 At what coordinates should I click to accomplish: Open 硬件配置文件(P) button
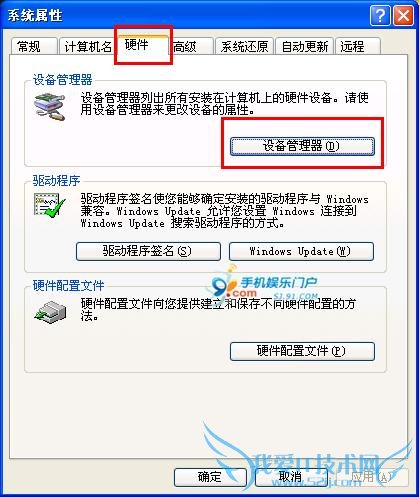[302, 351]
